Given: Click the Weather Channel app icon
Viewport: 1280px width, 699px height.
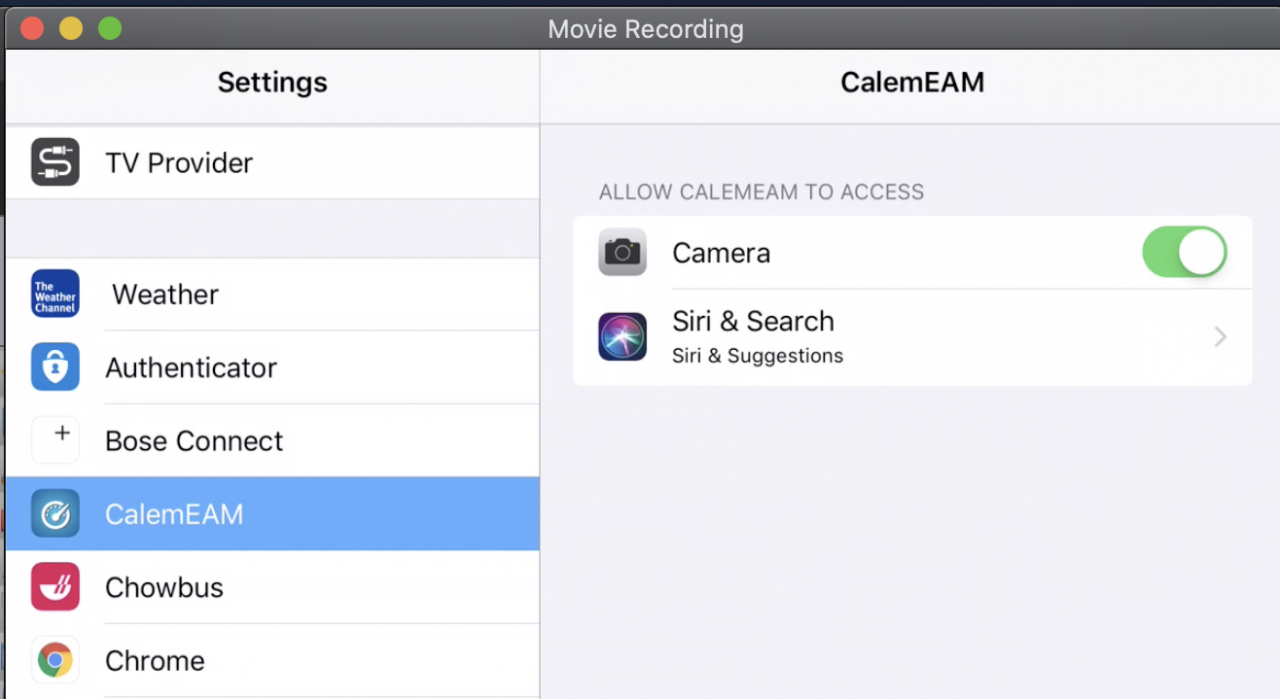Looking at the screenshot, I should (55, 294).
